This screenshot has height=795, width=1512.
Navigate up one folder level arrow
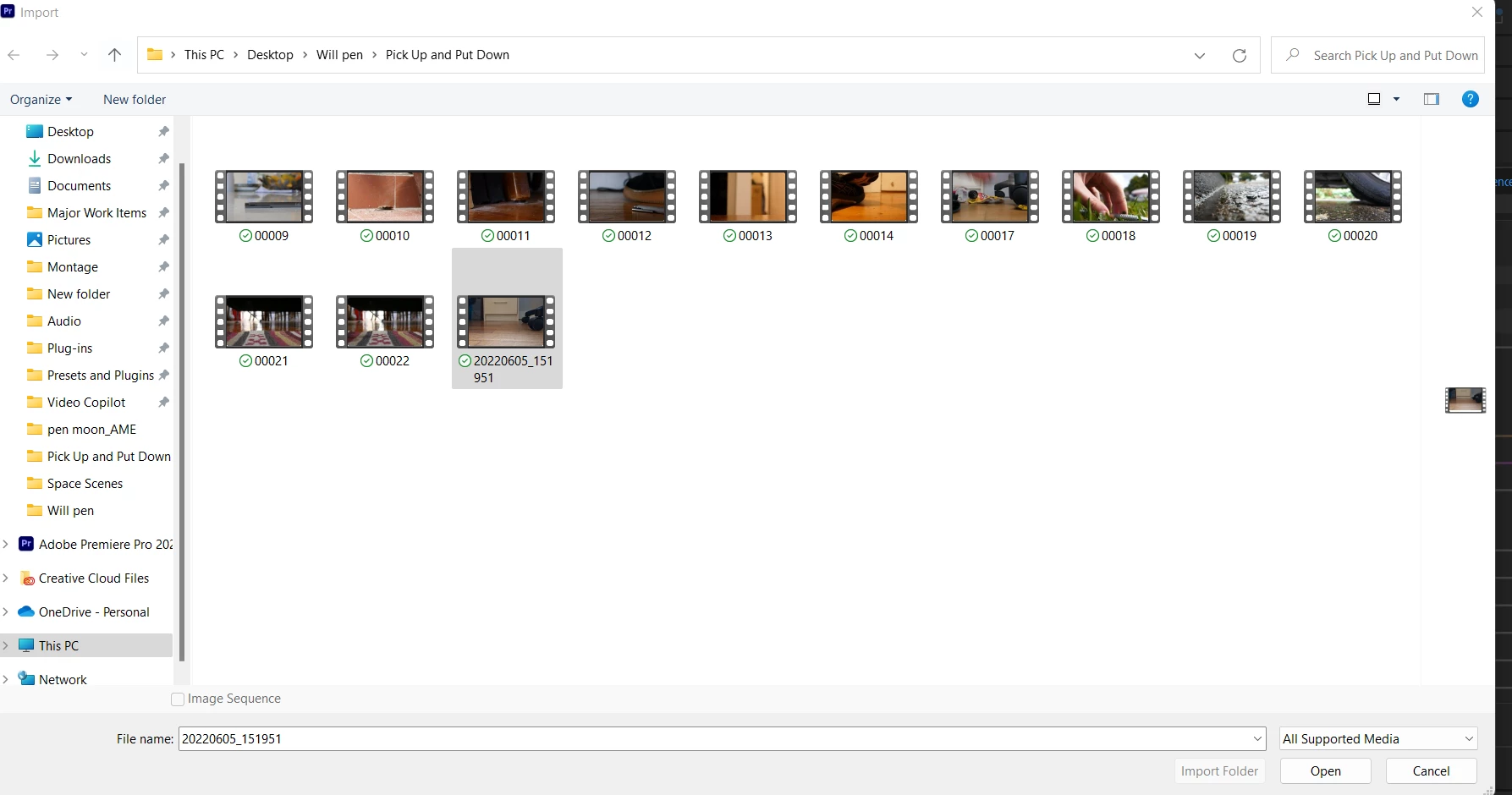coord(115,55)
